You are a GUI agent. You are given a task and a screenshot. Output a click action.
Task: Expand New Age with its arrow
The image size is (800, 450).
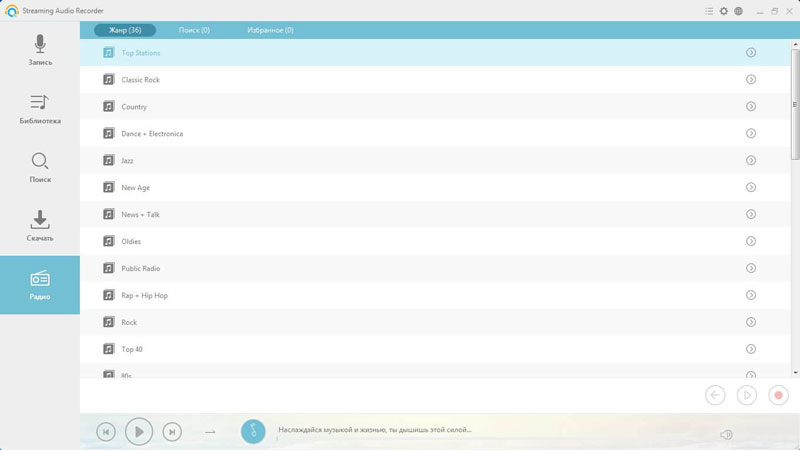(751, 188)
